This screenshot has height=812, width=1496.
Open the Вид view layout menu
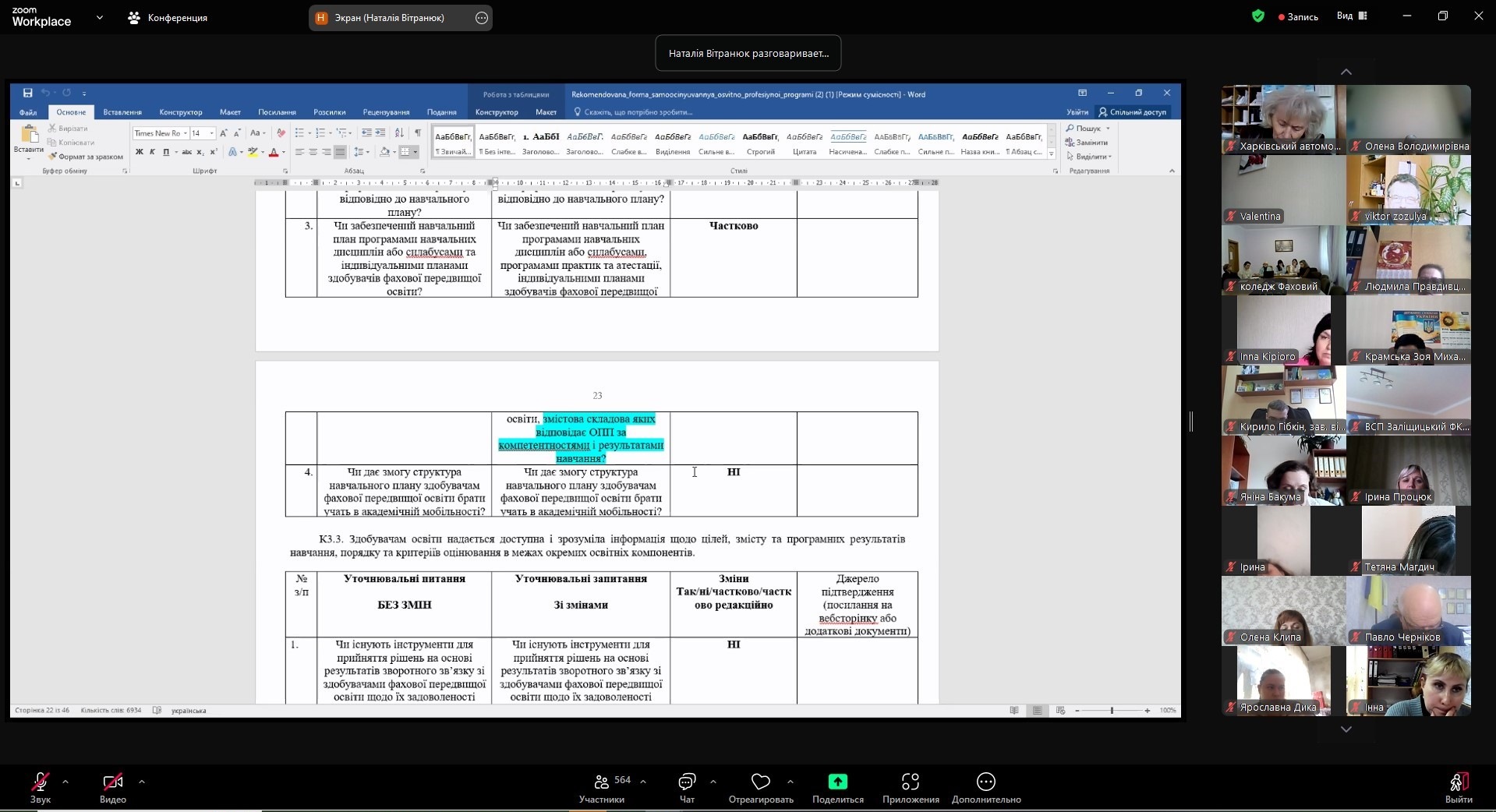click(1352, 16)
